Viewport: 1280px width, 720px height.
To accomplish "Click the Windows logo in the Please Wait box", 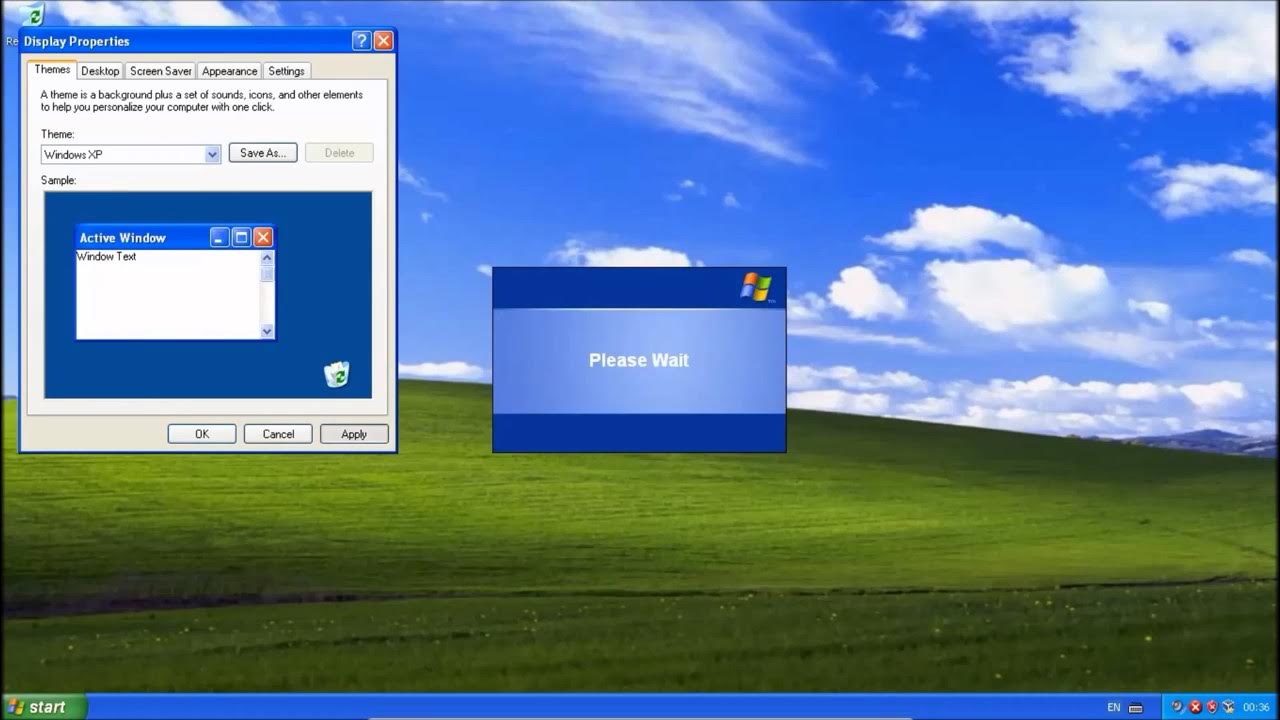I will (x=756, y=287).
